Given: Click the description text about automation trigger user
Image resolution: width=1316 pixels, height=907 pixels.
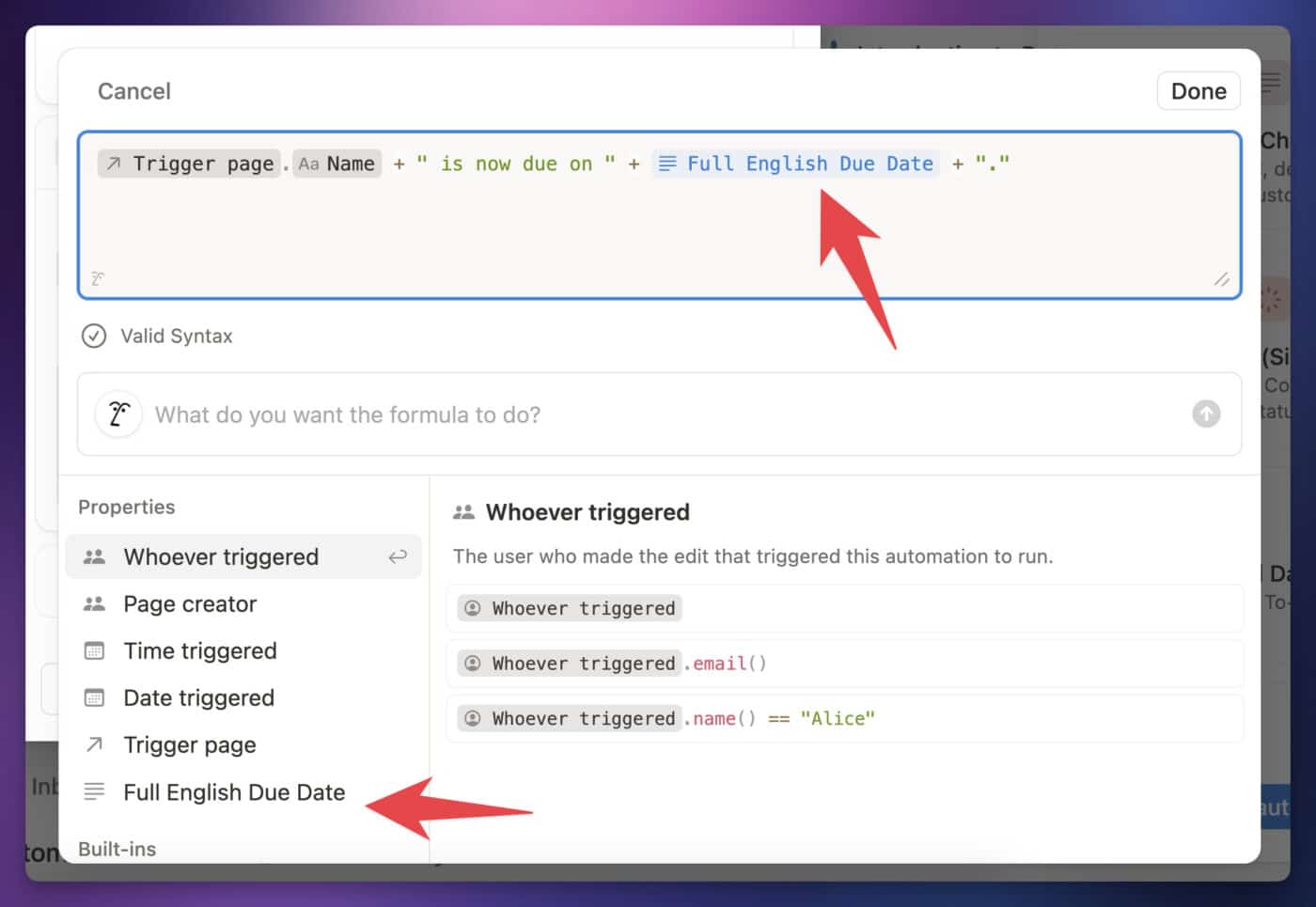Looking at the screenshot, I should [x=753, y=556].
